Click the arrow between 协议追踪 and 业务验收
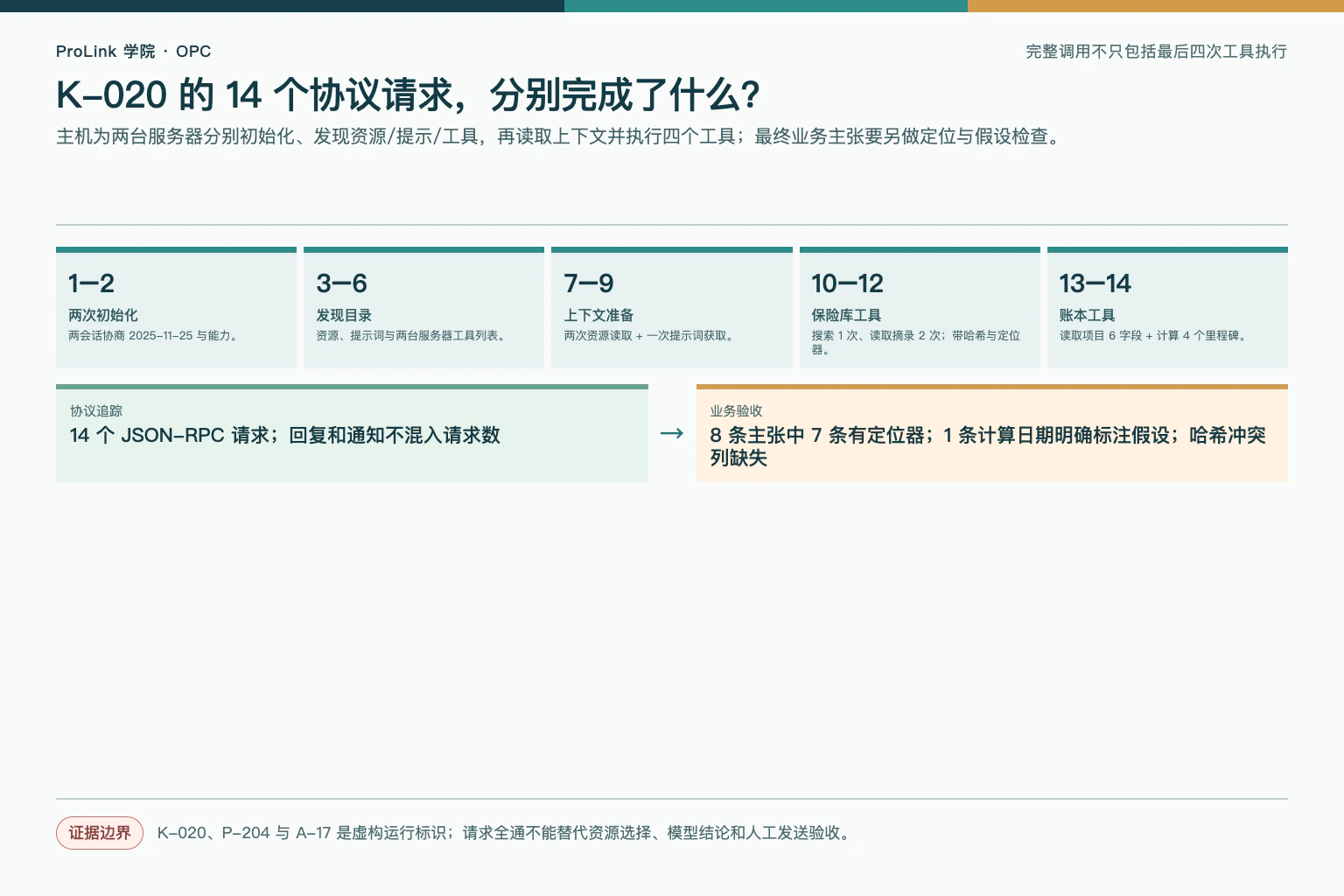The width and height of the screenshot is (1344, 896). pos(672,433)
